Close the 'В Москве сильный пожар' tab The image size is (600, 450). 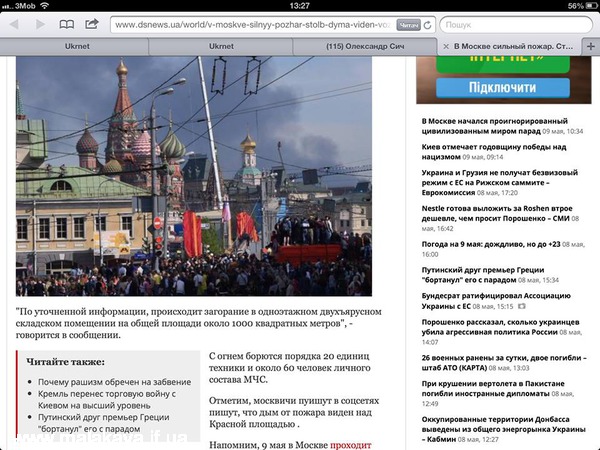(446, 46)
